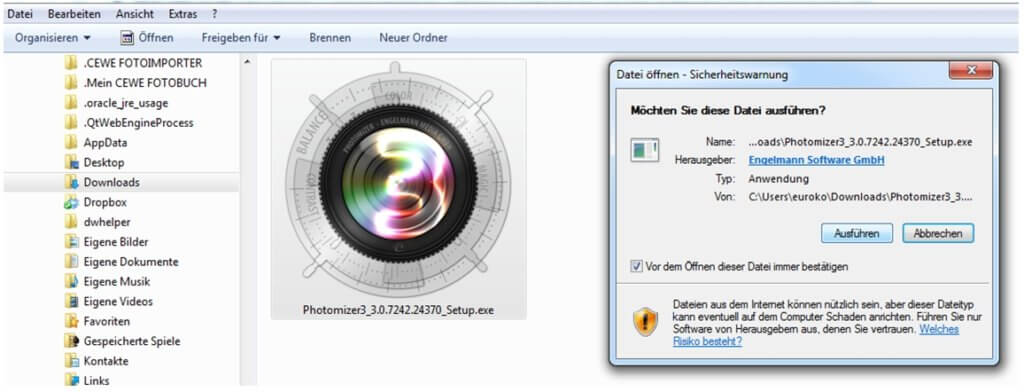Screen dimensions: 1024x392
Task: Click the dwhelper folder icon
Action: point(71,222)
